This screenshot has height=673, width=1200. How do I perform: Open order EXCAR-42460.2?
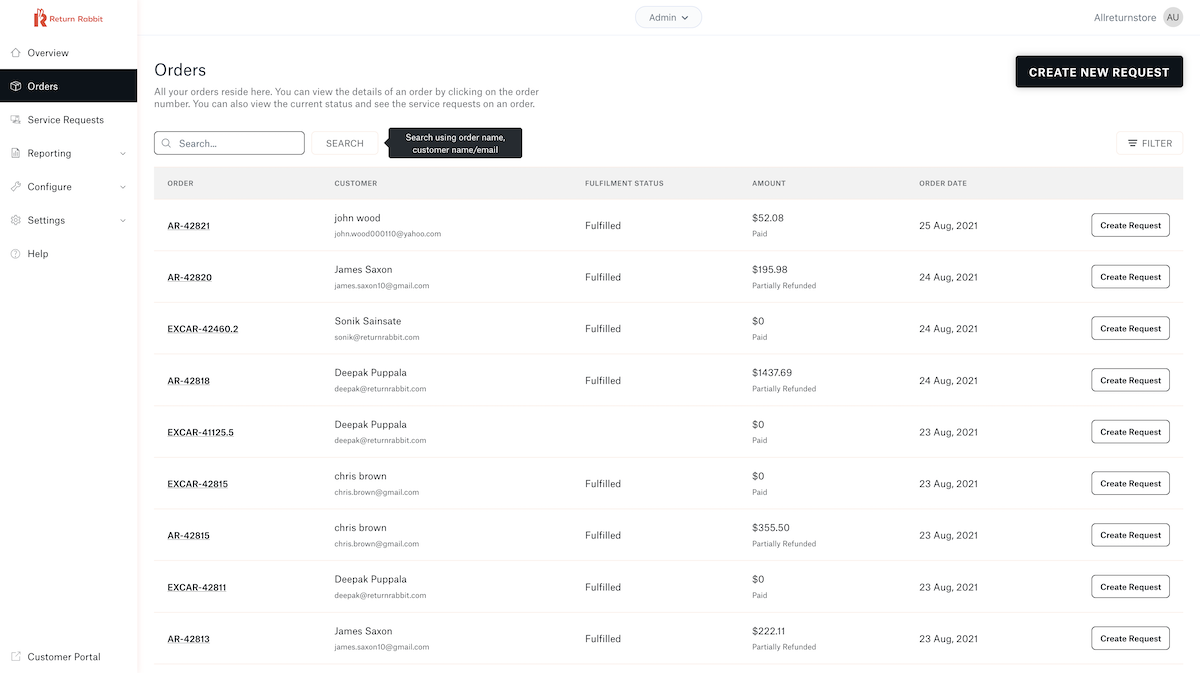coord(203,329)
